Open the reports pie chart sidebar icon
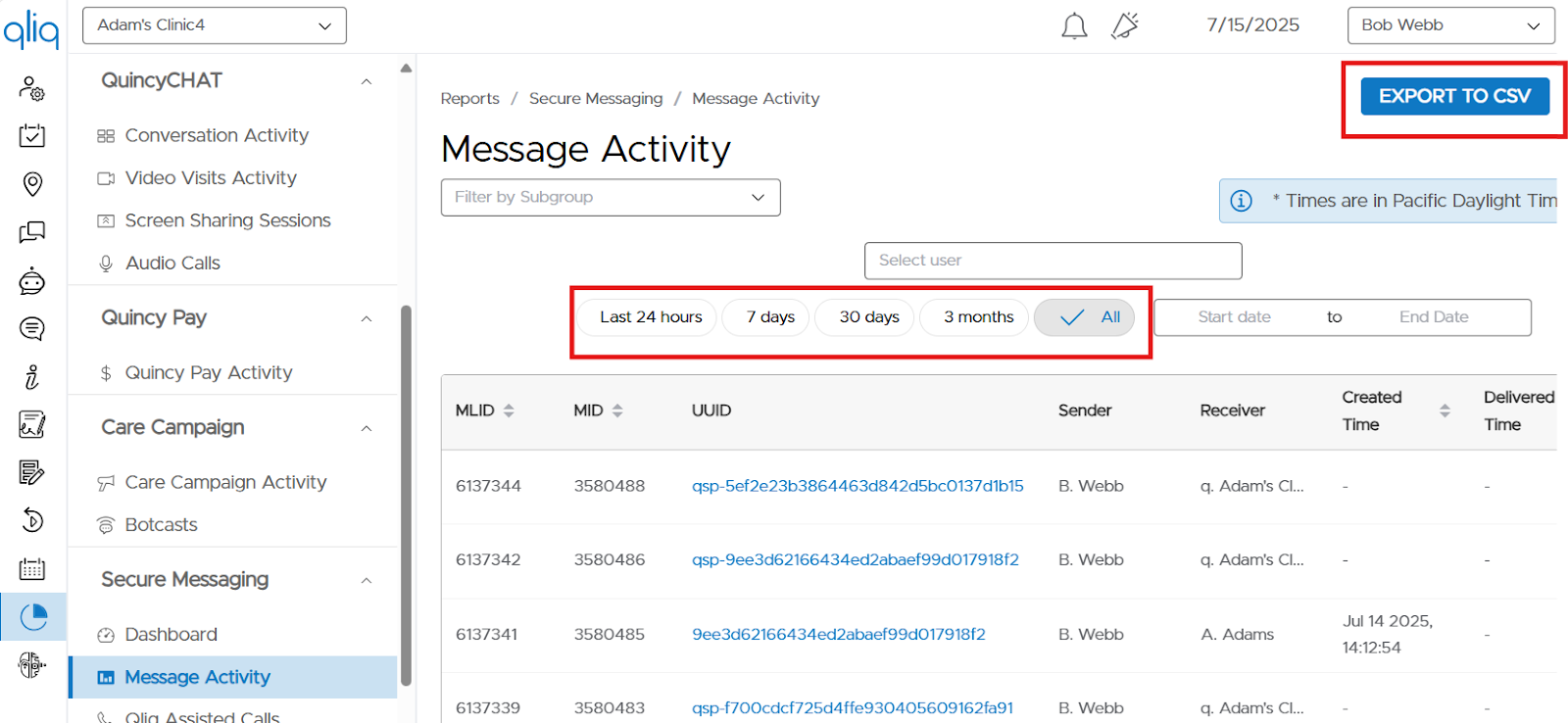1568x723 pixels. (33, 616)
